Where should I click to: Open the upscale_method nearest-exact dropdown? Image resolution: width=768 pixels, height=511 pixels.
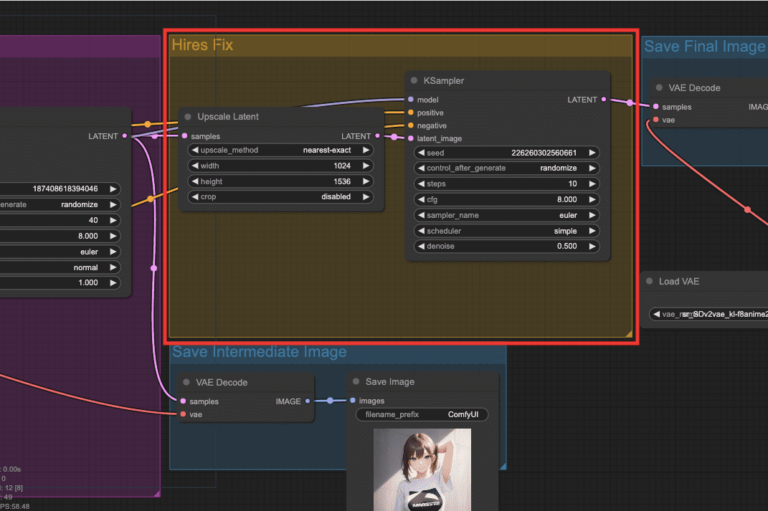click(x=281, y=150)
